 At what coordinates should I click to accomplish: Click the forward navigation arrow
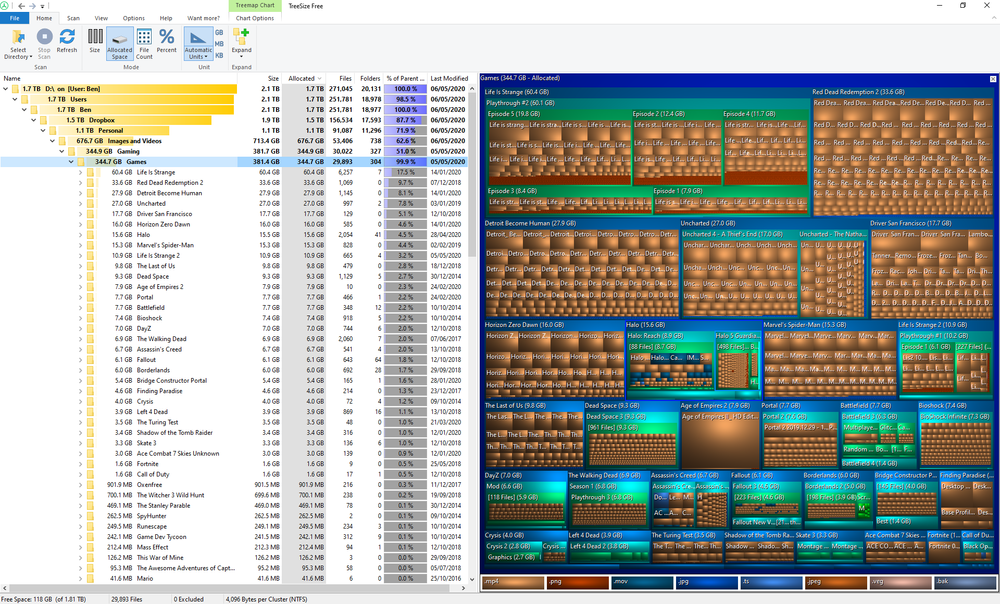pos(33,6)
